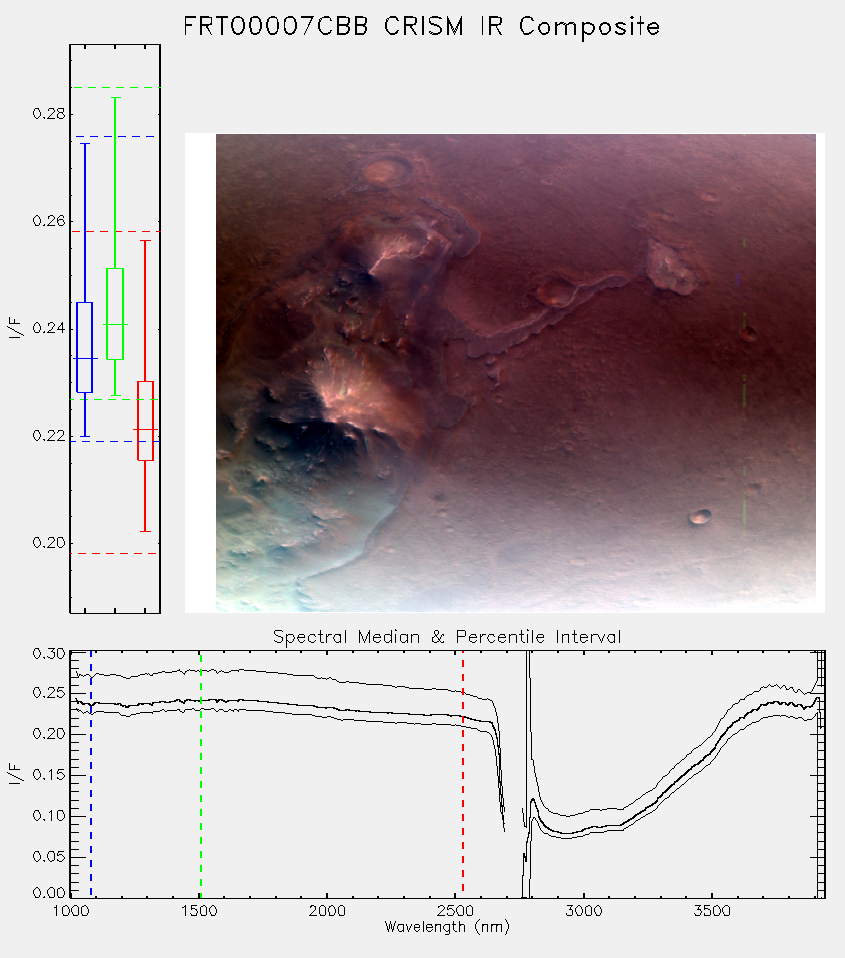This screenshot has height=958, width=845.
Task: Click the lower red dashed line near 0.20
Action: point(115,554)
